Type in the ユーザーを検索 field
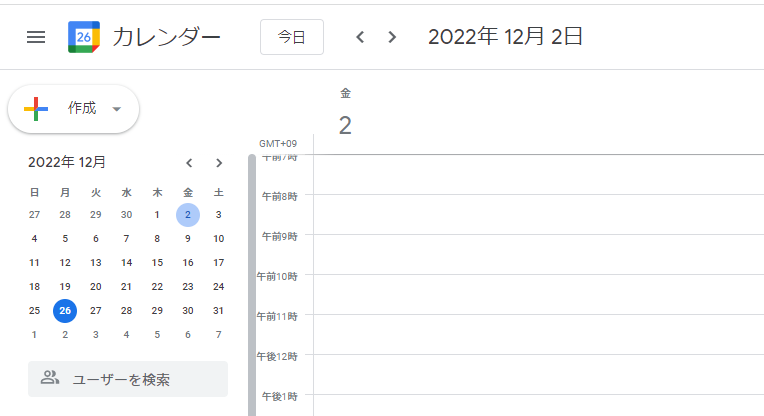Image resolution: width=764 pixels, height=416 pixels. 140,380
